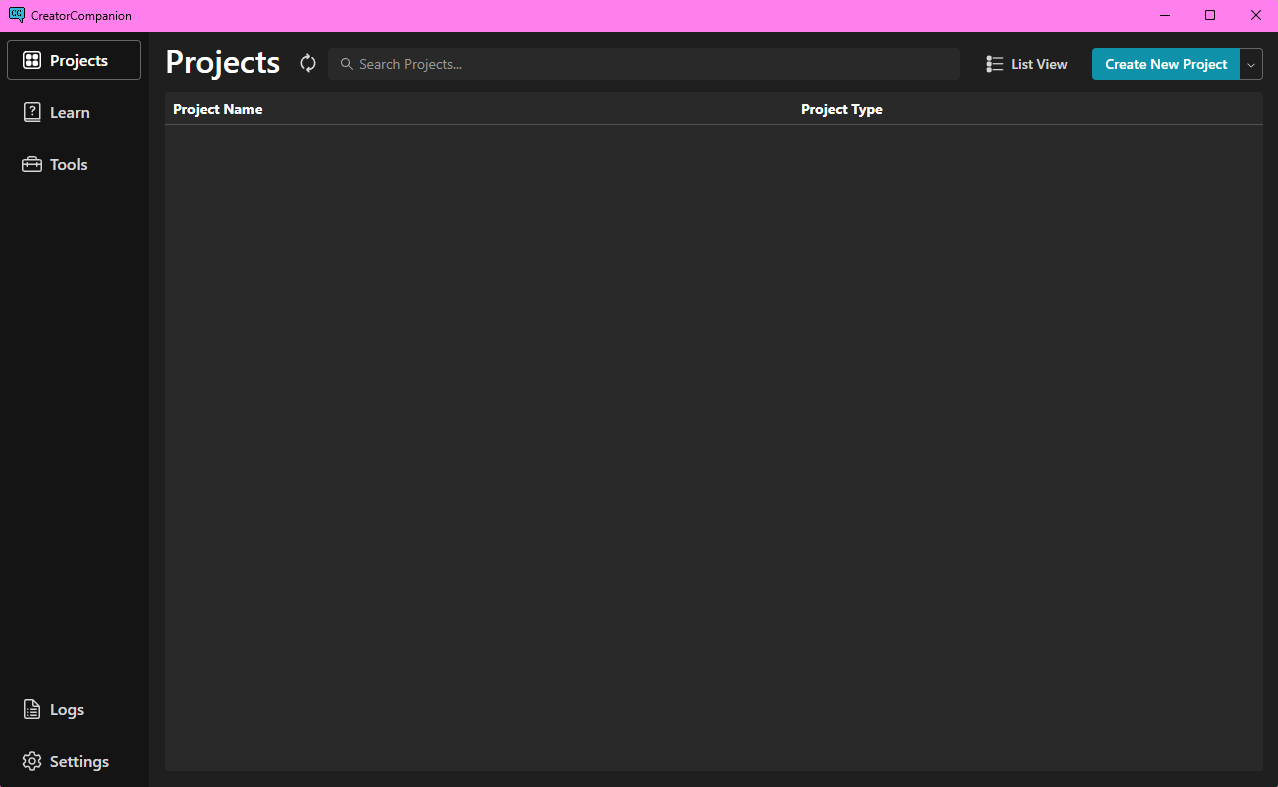Close the CreatorCompanion window
This screenshot has height=787, width=1278.
(x=1256, y=15)
